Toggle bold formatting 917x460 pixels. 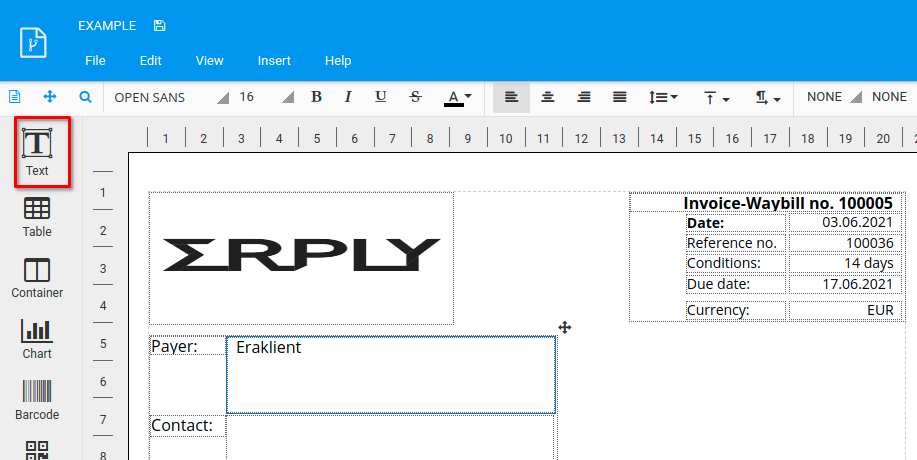[316, 97]
